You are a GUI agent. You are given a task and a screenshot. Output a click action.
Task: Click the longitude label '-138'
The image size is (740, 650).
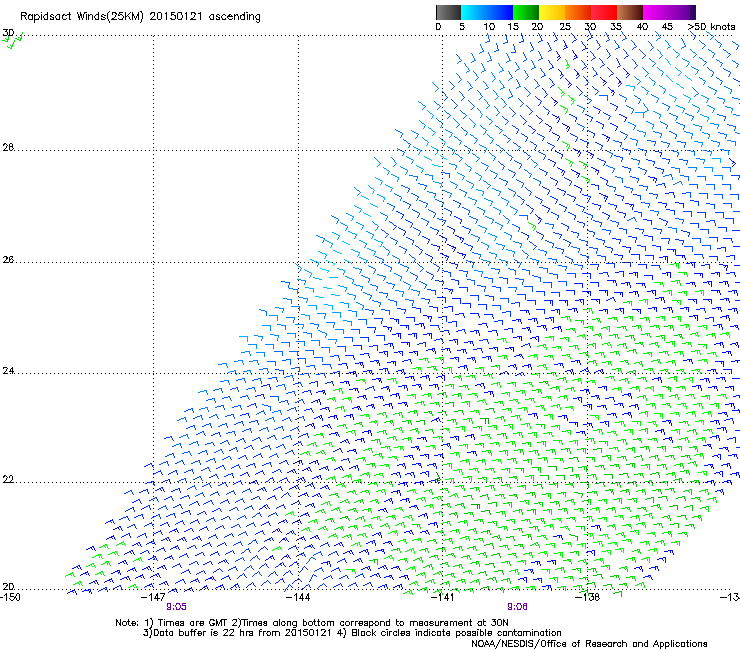coord(587,597)
